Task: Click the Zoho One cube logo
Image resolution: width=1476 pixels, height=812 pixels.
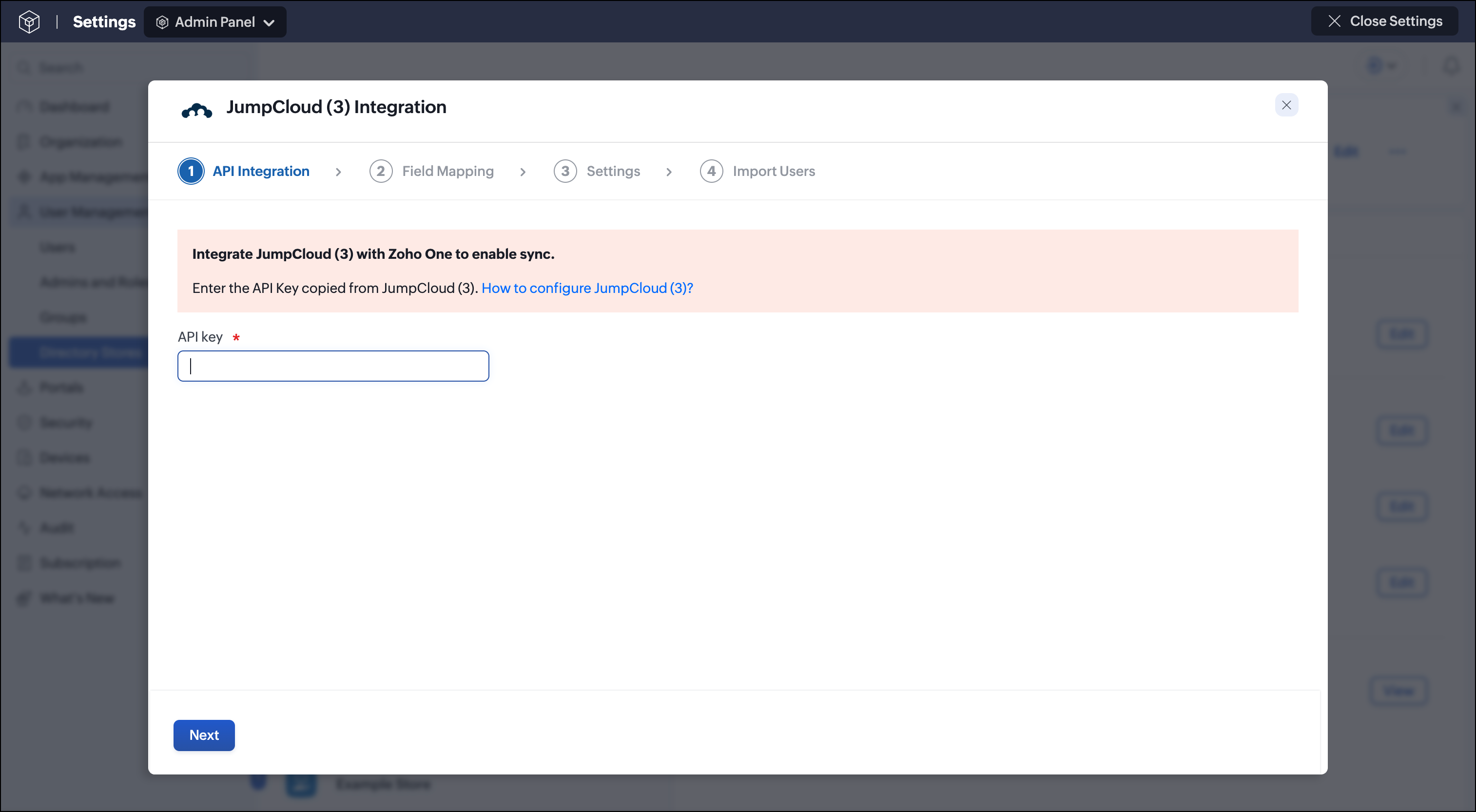Action: pos(29,22)
